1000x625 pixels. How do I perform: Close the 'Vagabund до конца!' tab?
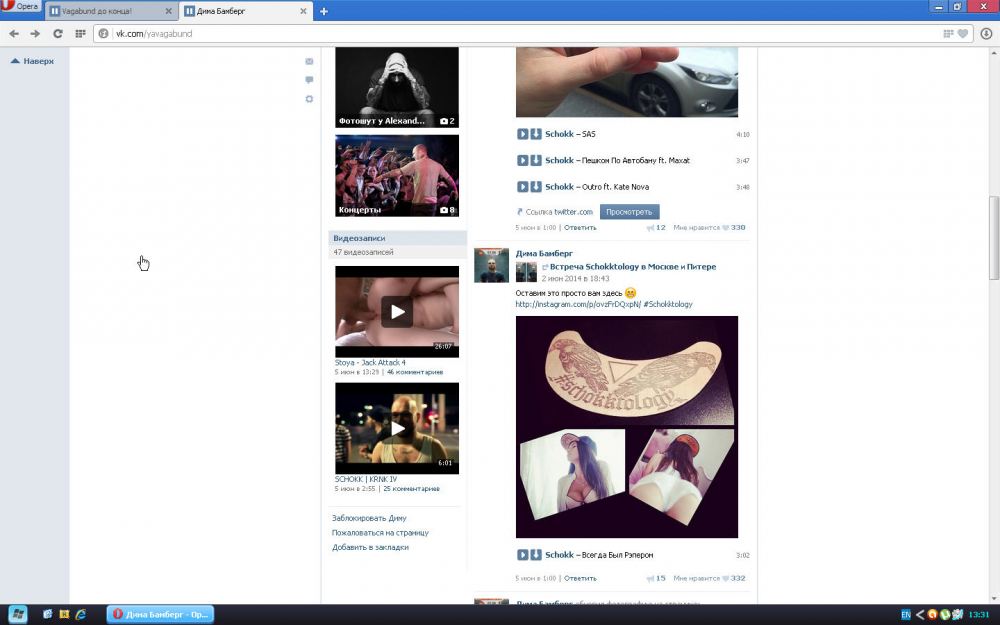coord(168,11)
